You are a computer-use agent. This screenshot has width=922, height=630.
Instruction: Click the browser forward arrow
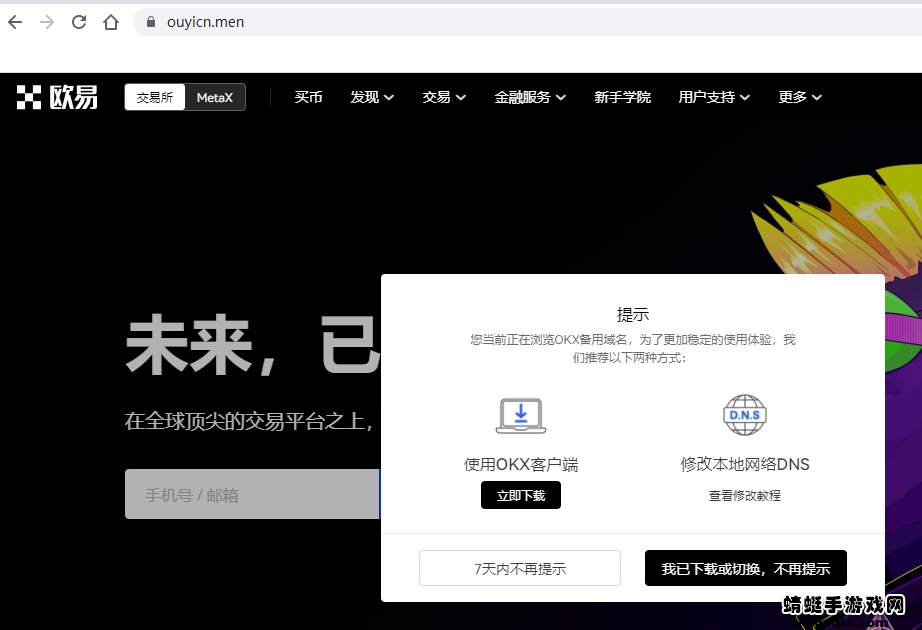pyautogui.click(x=47, y=22)
